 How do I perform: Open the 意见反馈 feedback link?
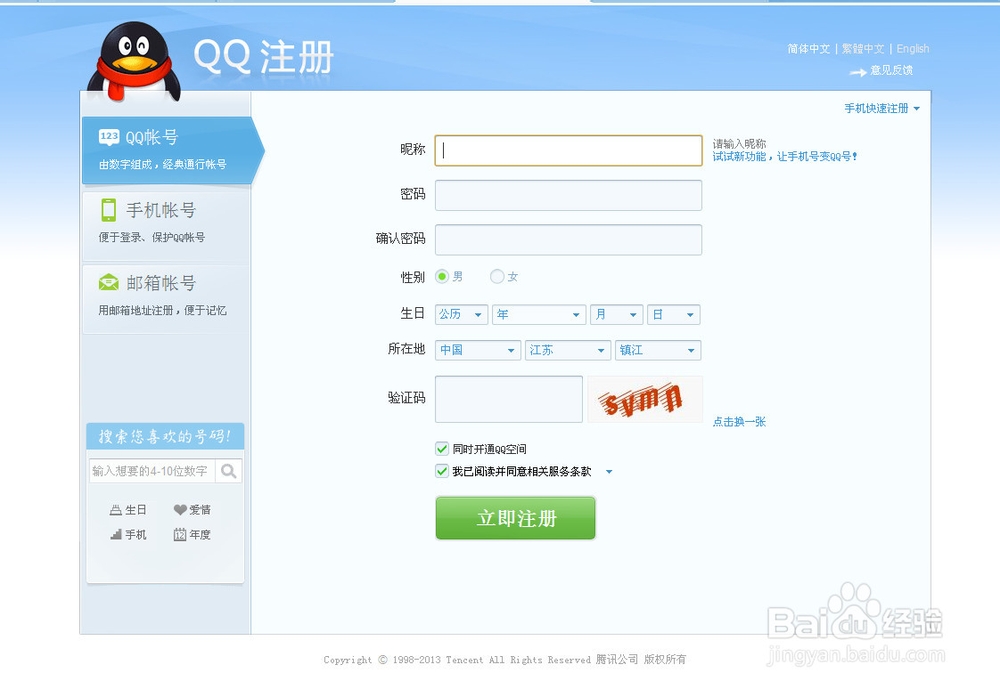[891, 70]
